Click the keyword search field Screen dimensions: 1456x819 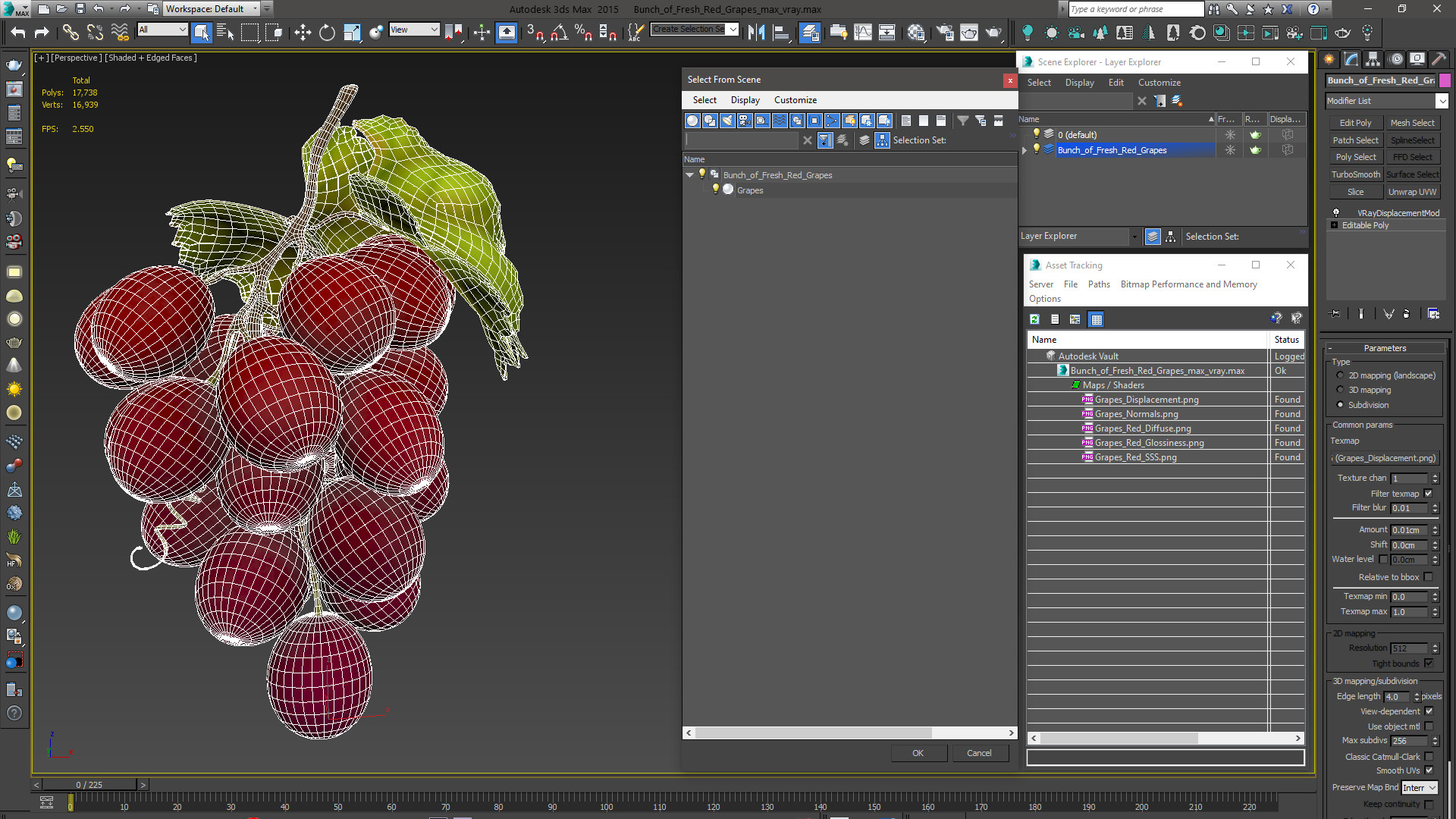[x=1135, y=9]
